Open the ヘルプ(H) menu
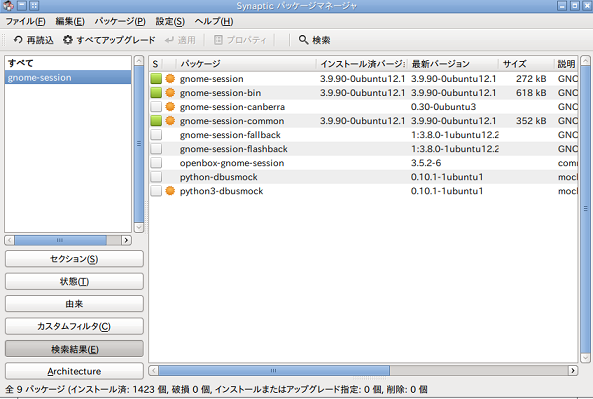Image resolution: width=593 pixels, height=399 pixels. [214, 22]
